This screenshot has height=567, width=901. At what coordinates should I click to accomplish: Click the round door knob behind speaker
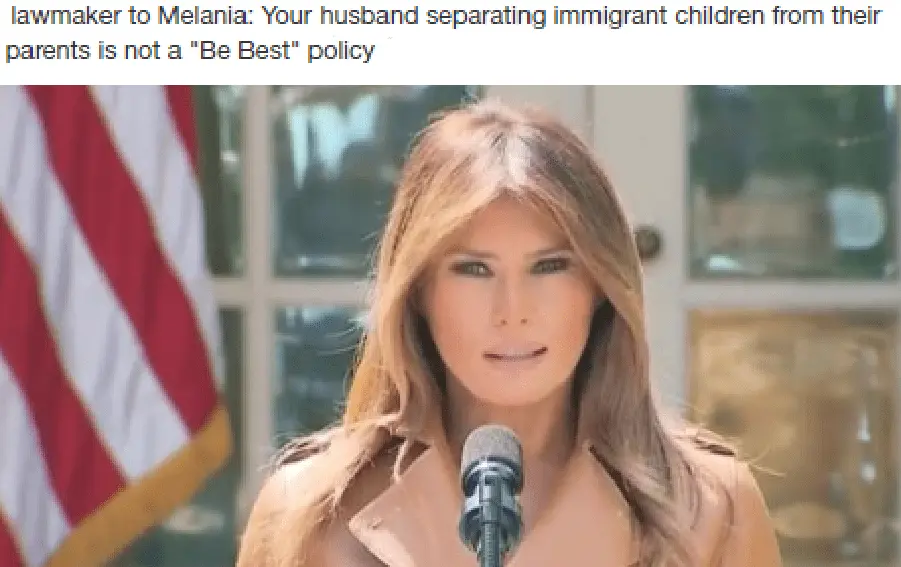pyautogui.click(x=648, y=241)
